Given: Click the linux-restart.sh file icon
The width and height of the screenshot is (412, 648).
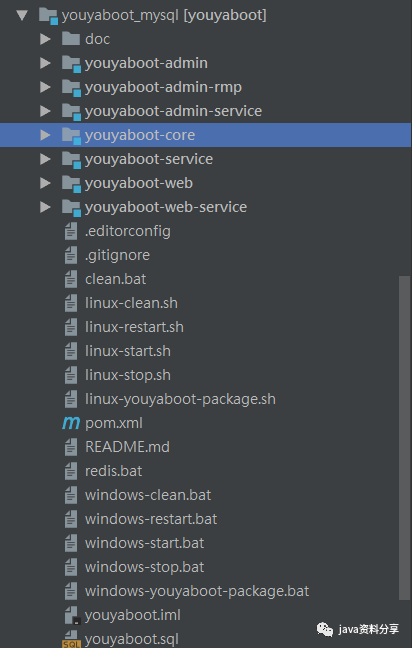Looking at the screenshot, I should pyautogui.click(x=71, y=327).
